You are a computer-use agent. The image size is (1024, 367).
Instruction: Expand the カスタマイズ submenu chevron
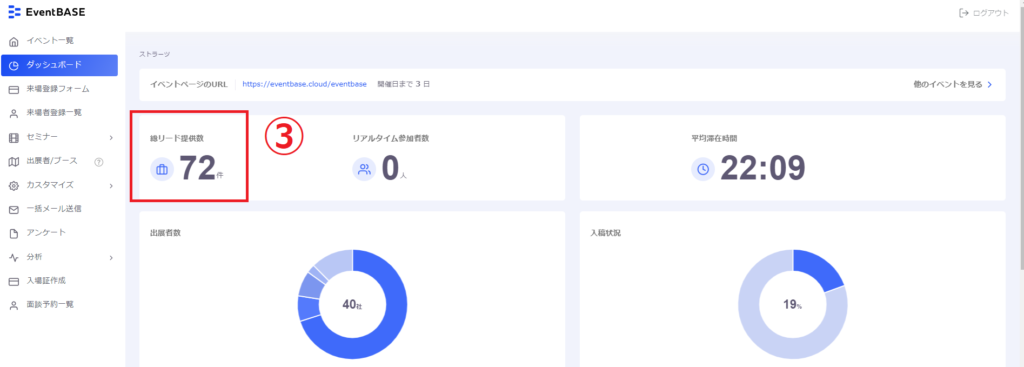(111, 185)
